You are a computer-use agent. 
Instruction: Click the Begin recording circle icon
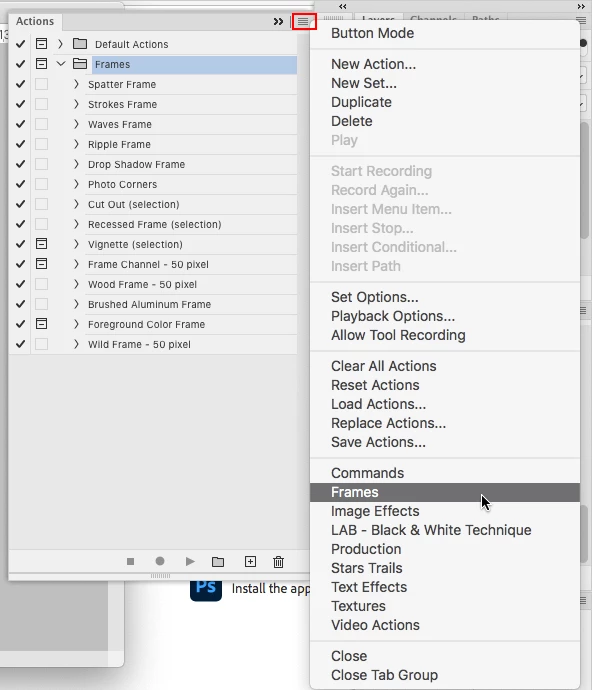tap(160, 561)
